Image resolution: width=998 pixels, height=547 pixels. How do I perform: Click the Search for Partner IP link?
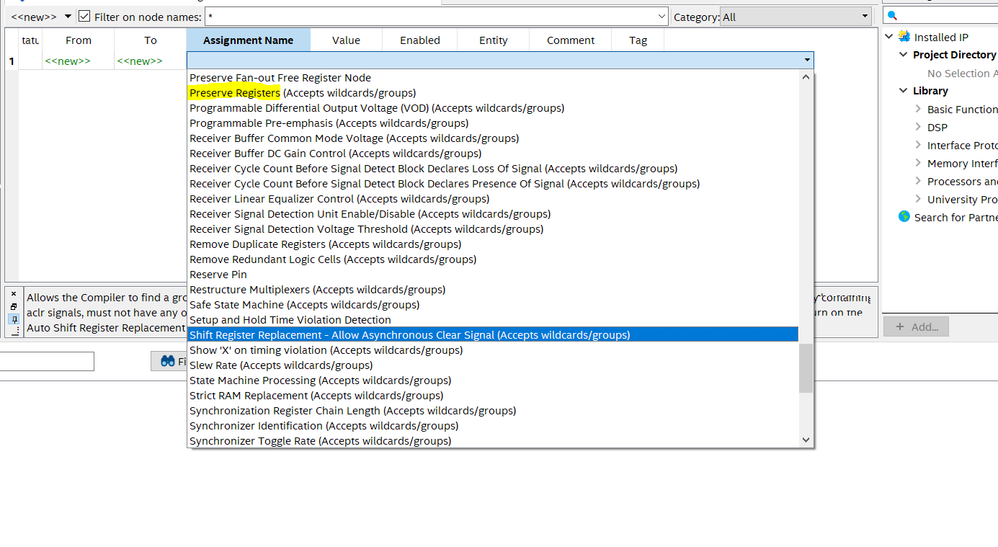click(956, 217)
